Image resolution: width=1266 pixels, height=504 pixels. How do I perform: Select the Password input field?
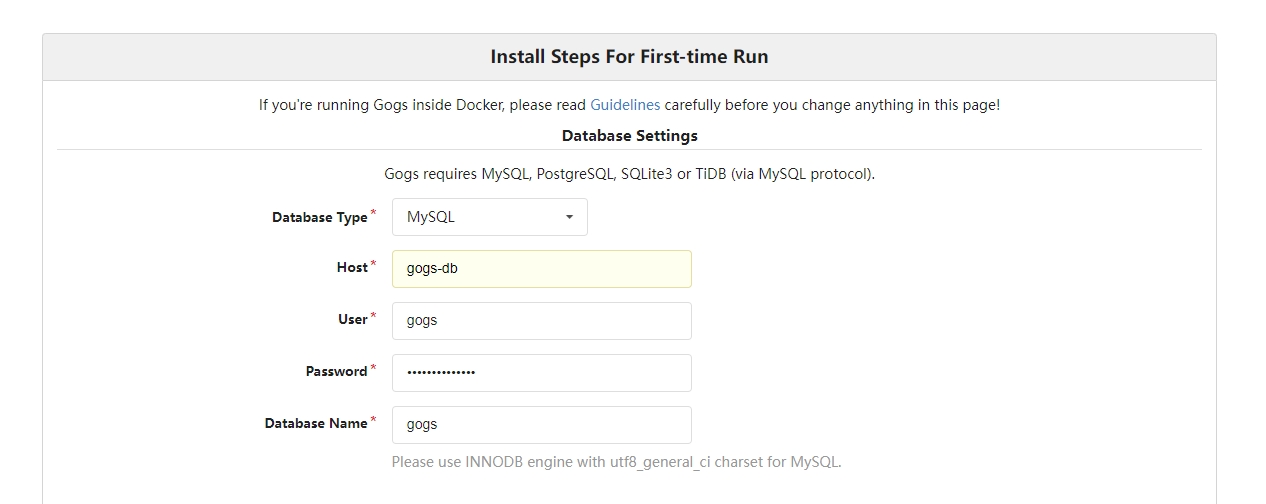pos(541,373)
